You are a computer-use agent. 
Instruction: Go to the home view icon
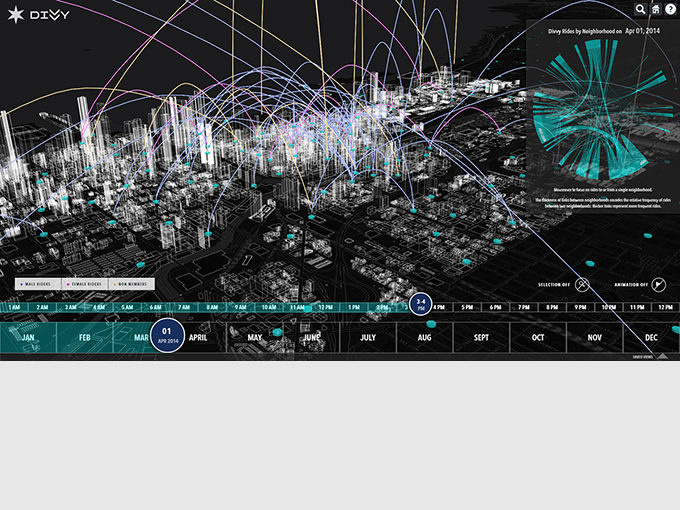[655, 9]
